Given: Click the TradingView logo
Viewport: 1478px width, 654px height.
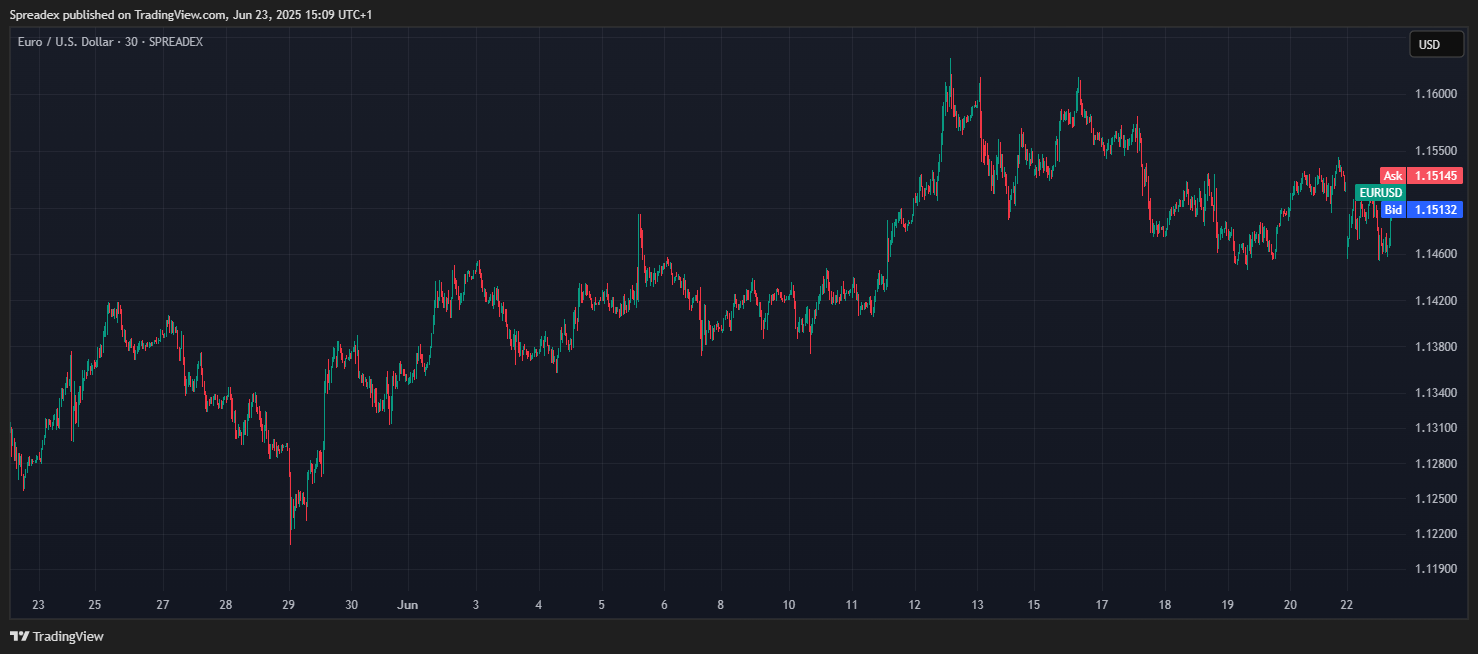Looking at the screenshot, I should click(57, 636).
